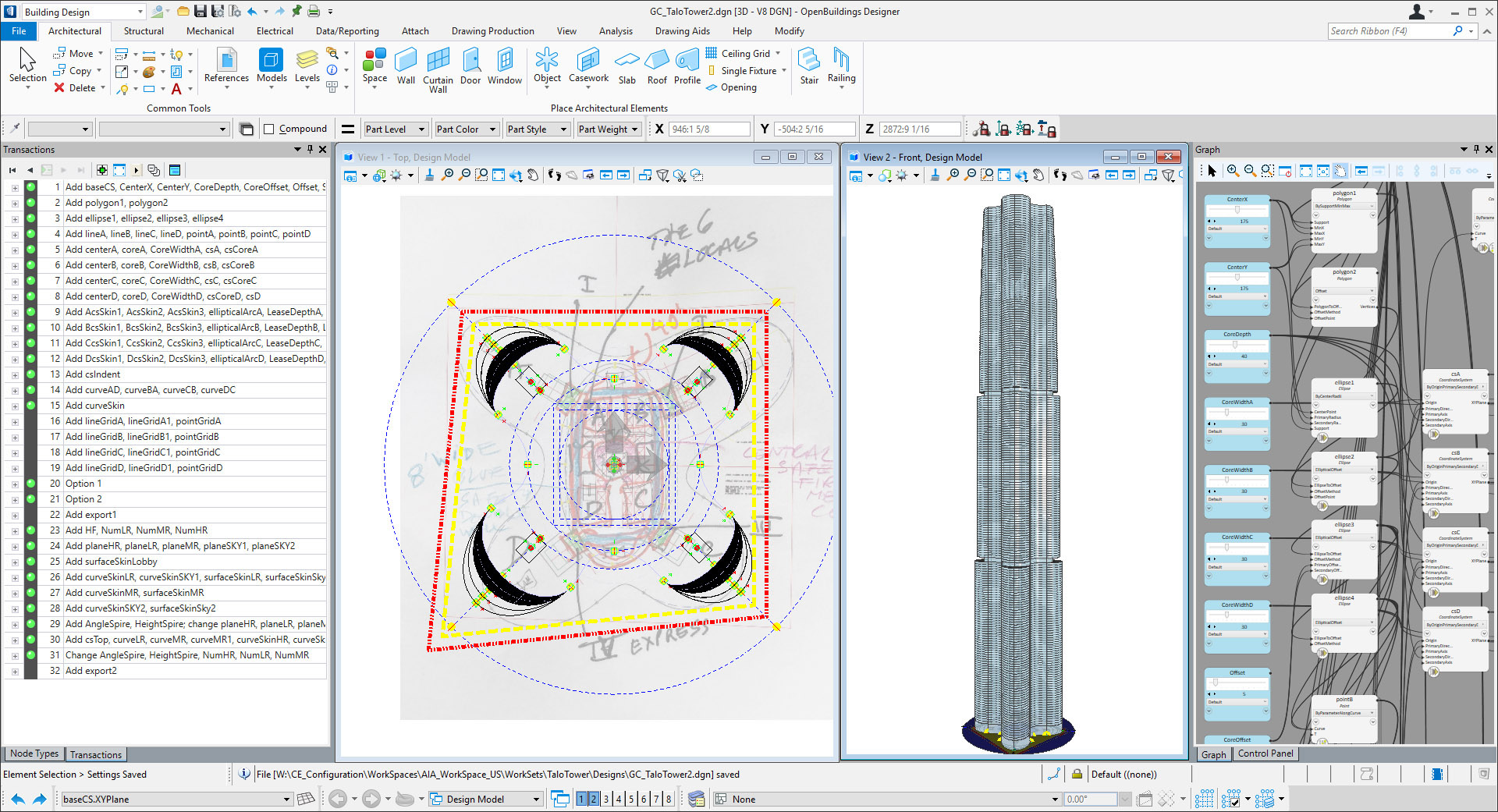Switch to the Node Types tab
This screenshot has height=812, width=1498.
pyautogui.click(x=34, y=753)
